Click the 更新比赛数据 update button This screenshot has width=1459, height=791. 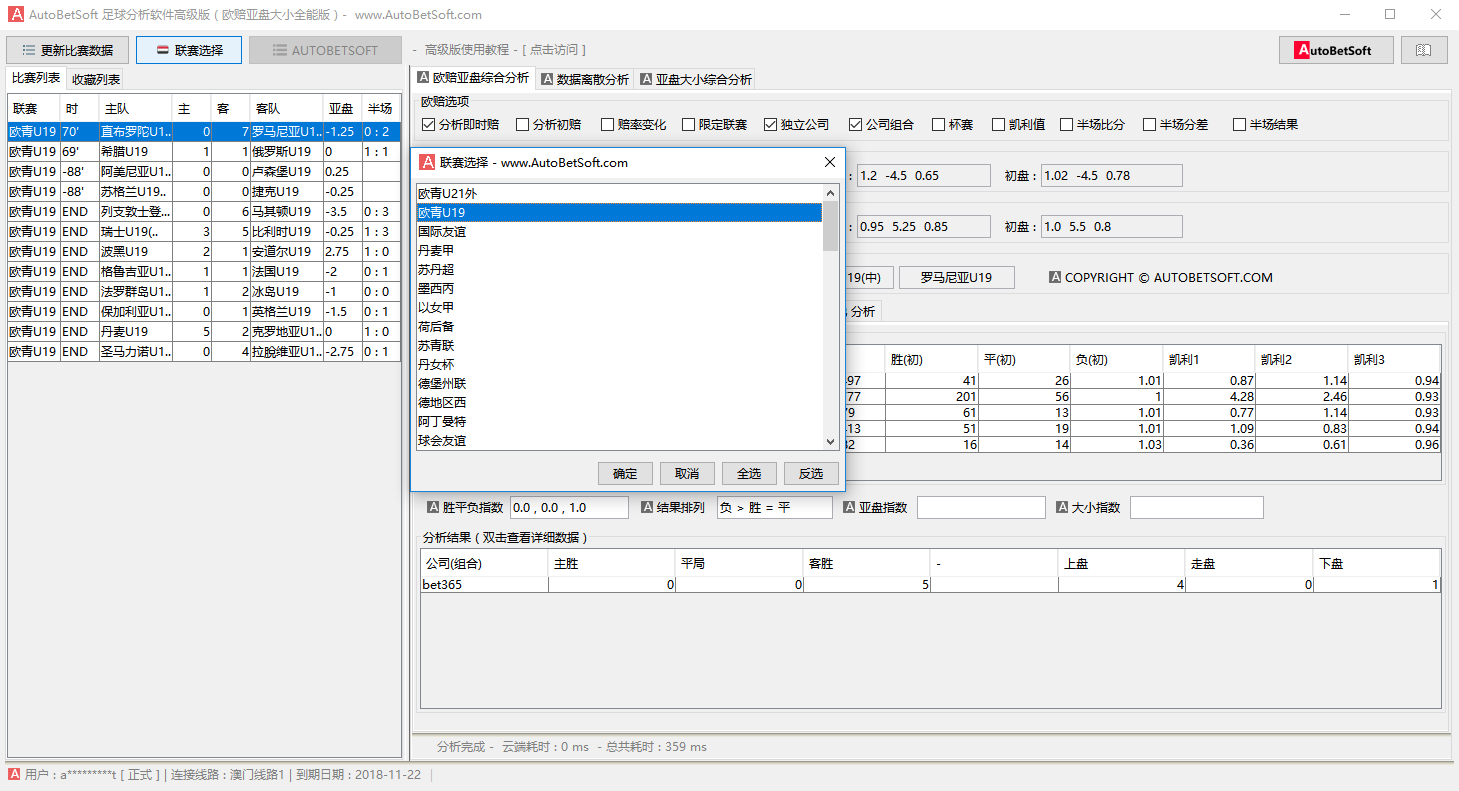coord(68,50)
